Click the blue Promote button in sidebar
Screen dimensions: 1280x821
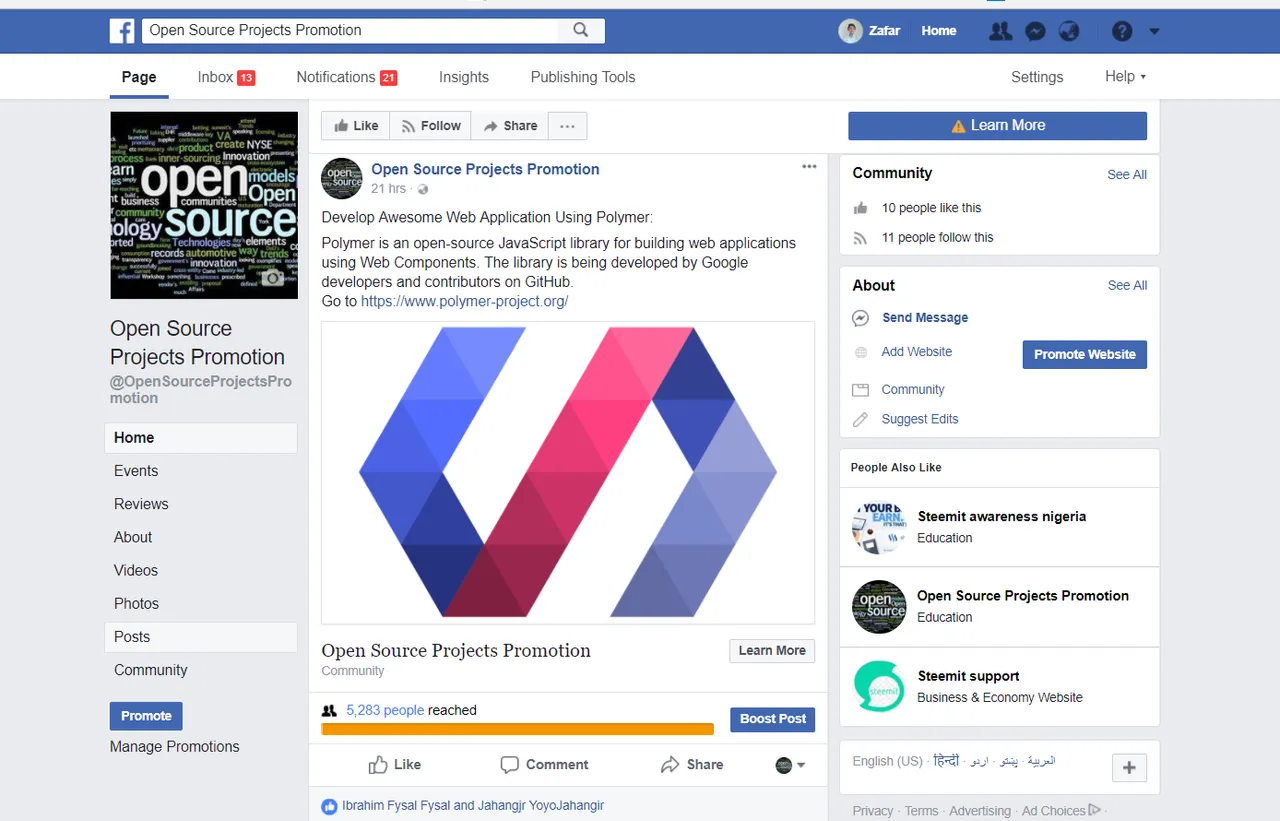pos(146,716)
